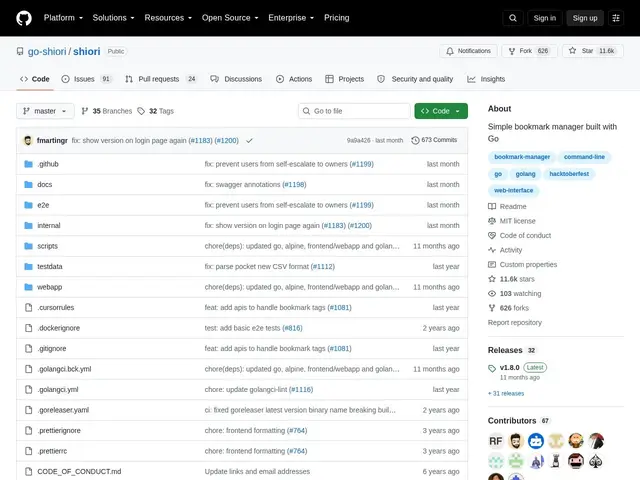Switch to the Pull requests tab
Viewport: 640px width, 480px height.
[161, 79]
